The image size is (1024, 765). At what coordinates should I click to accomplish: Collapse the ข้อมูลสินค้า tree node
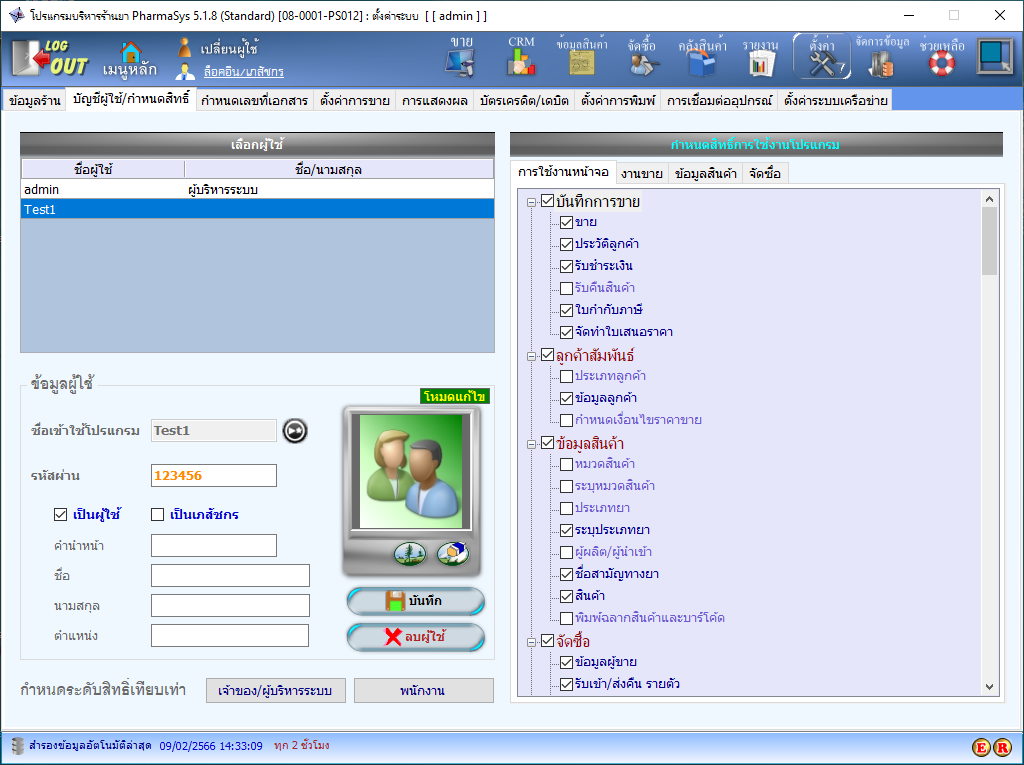532,445
